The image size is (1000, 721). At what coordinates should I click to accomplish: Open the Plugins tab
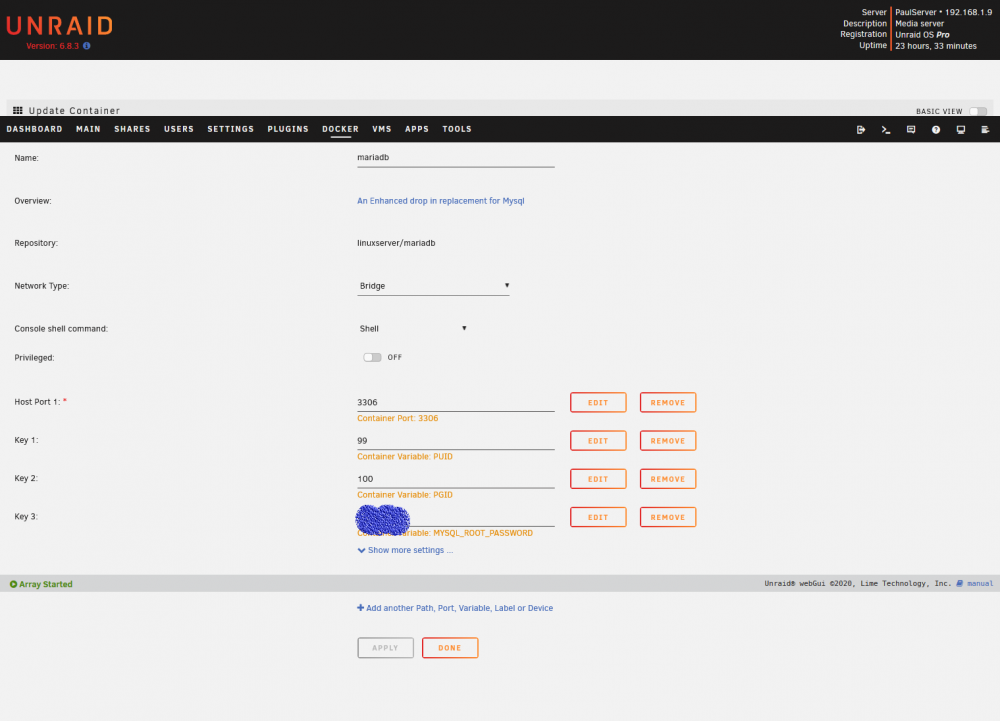coord(288,129)
